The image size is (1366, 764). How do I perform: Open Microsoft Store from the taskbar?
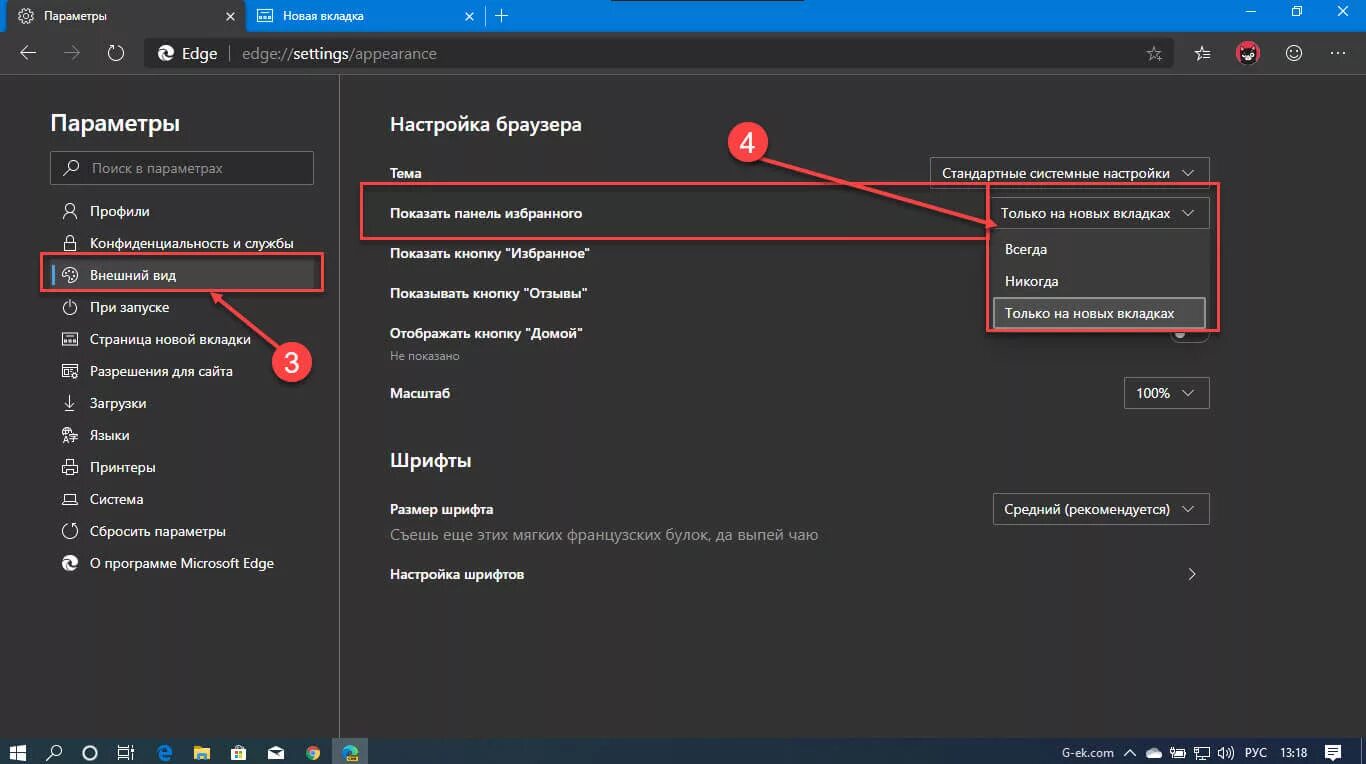(239, 752)
